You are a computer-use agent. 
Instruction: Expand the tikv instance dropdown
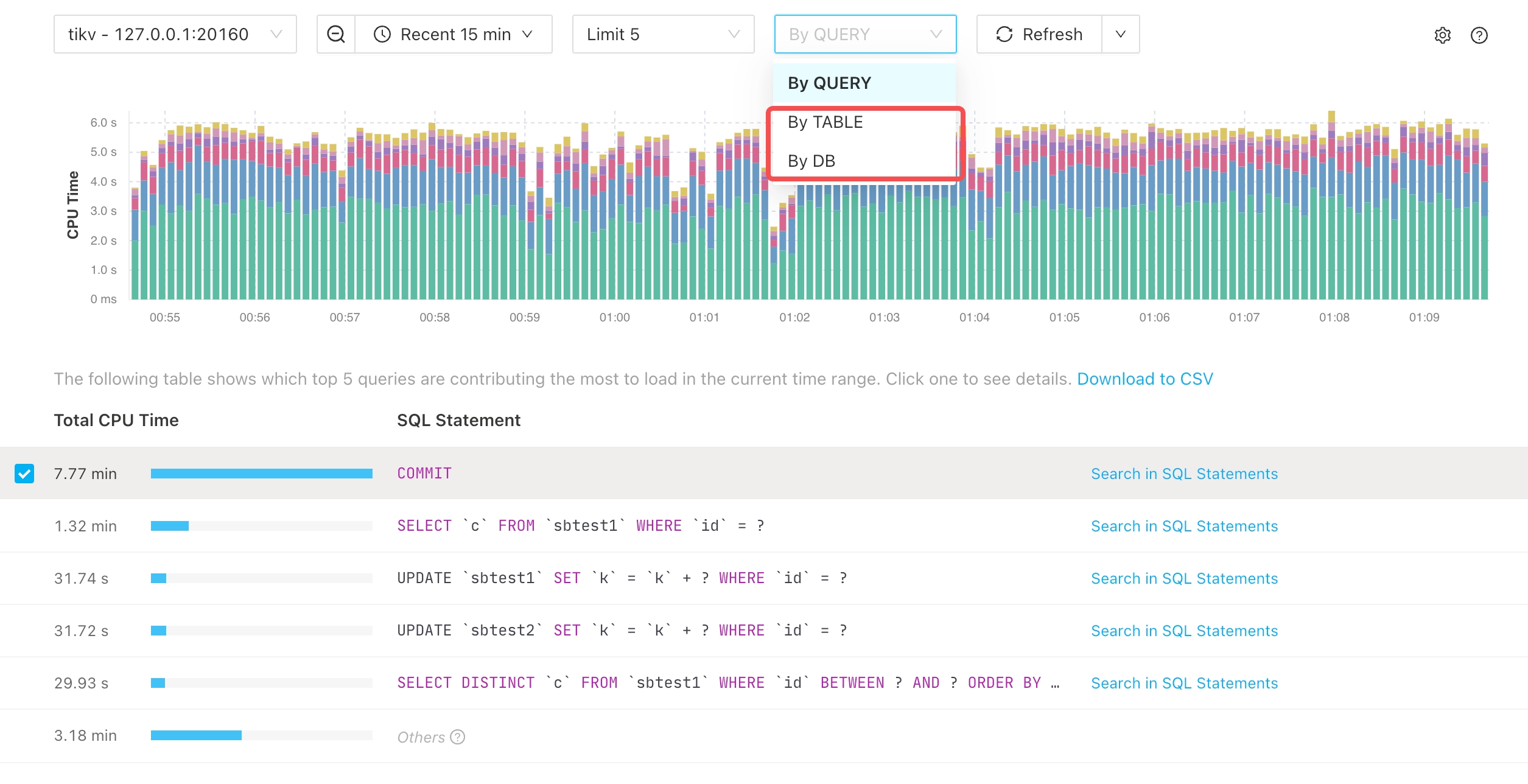pos(174,34)
